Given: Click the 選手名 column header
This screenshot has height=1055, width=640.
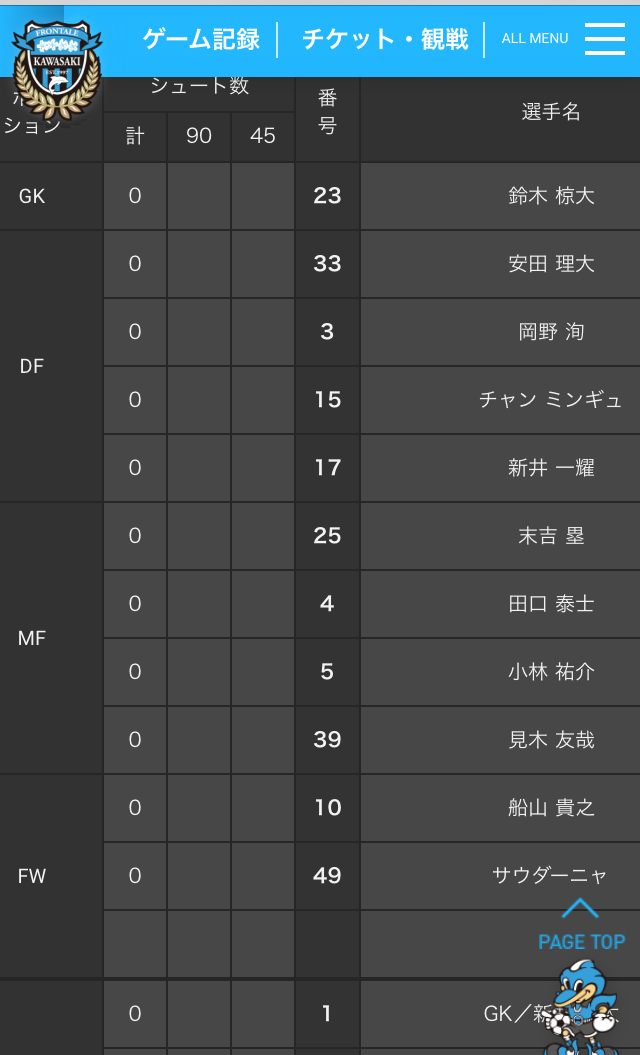Looking at the screenshot, I should point(551,112).
